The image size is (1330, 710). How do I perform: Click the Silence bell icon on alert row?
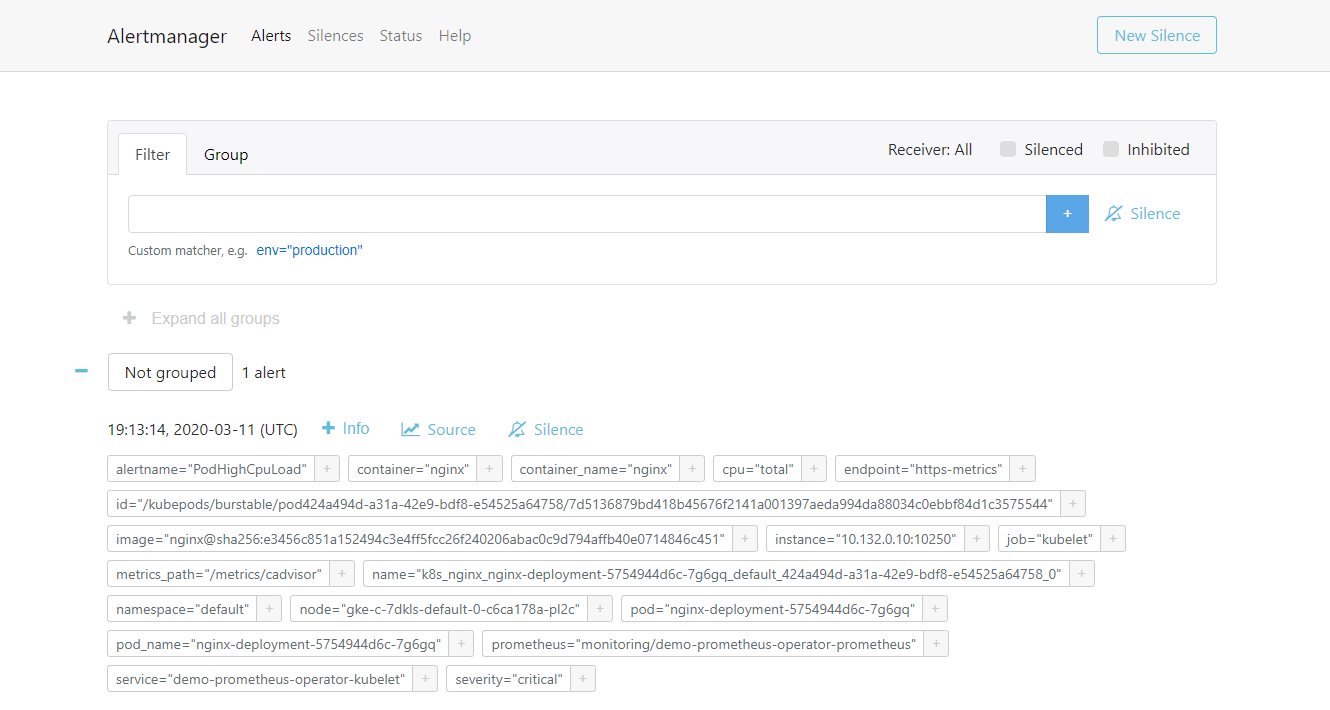tap(517, 429)
